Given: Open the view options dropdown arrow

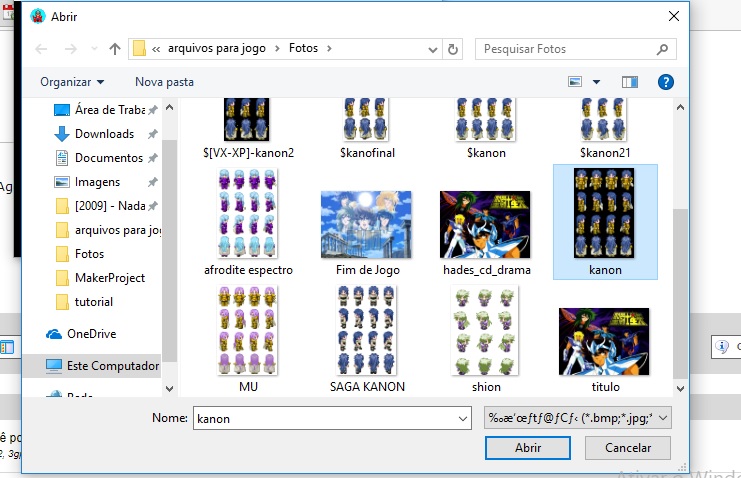Looking at the screenshot, I should pos(596,82).
